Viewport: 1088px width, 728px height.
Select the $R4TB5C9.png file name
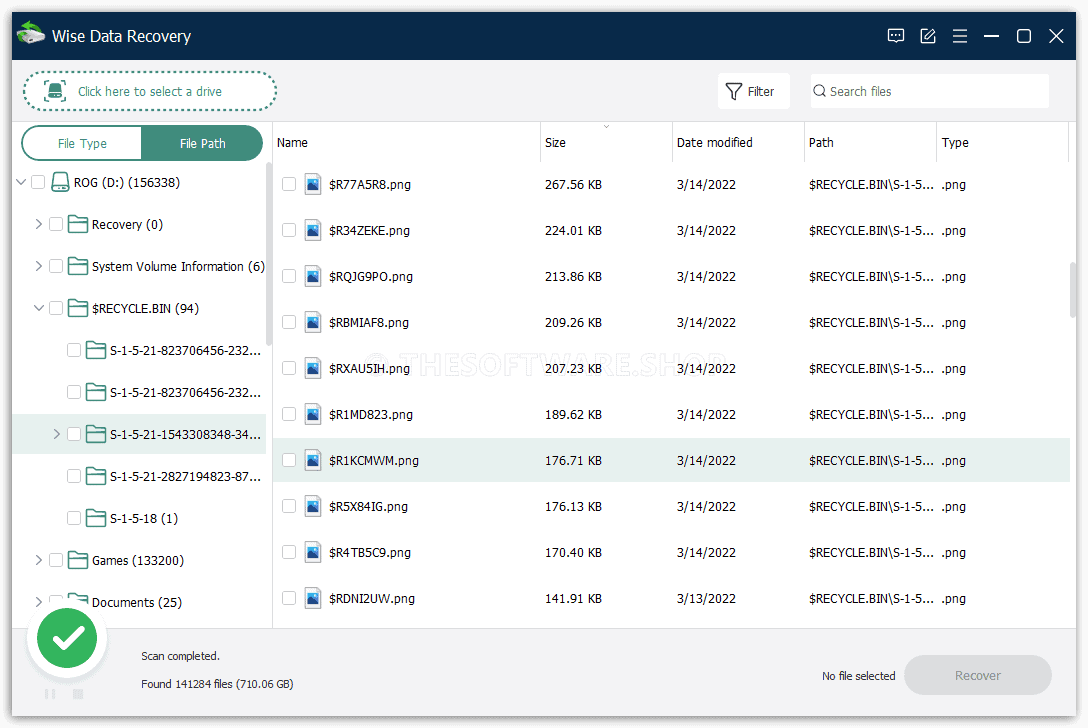(370, 552)
